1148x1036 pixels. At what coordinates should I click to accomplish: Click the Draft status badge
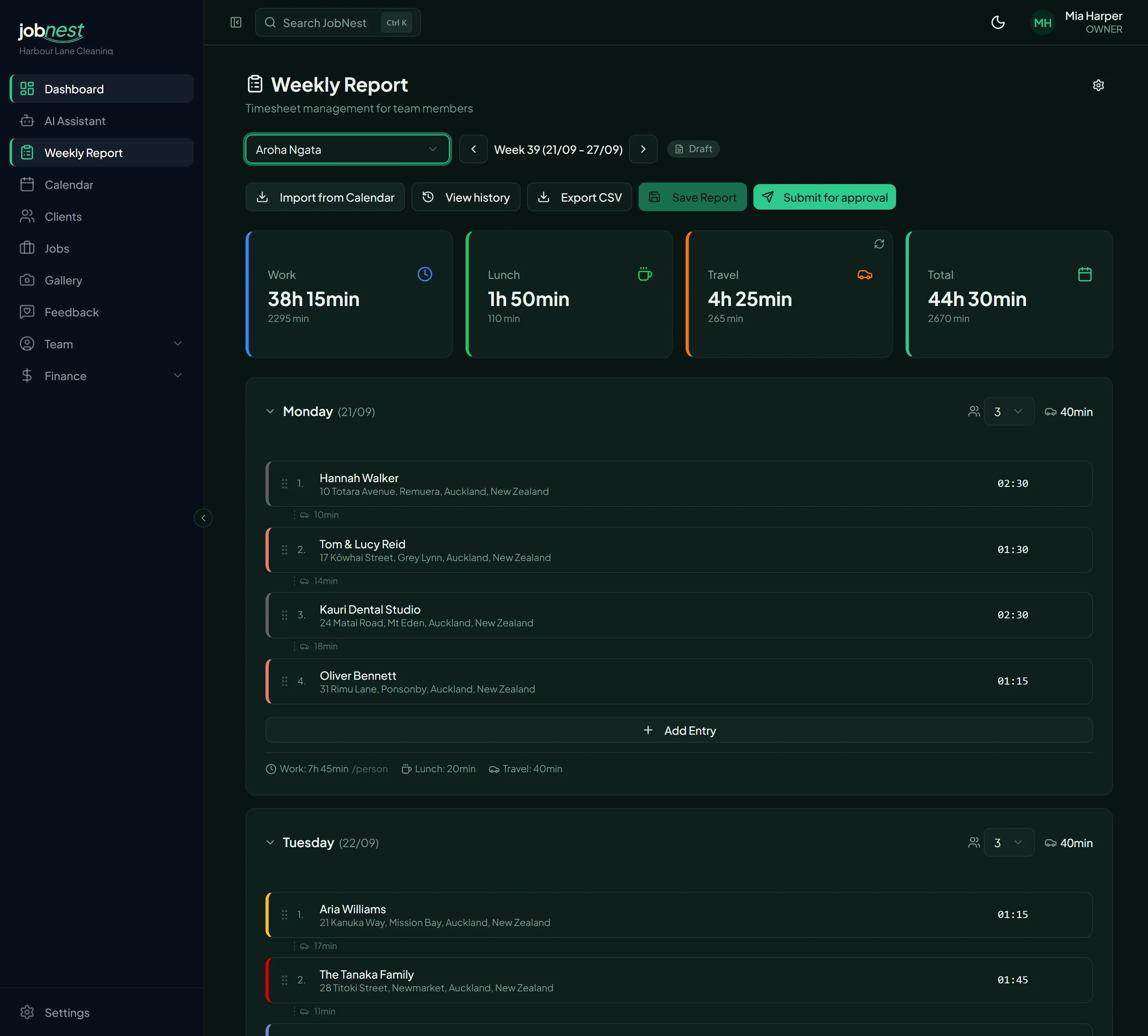tap(693, 149)
